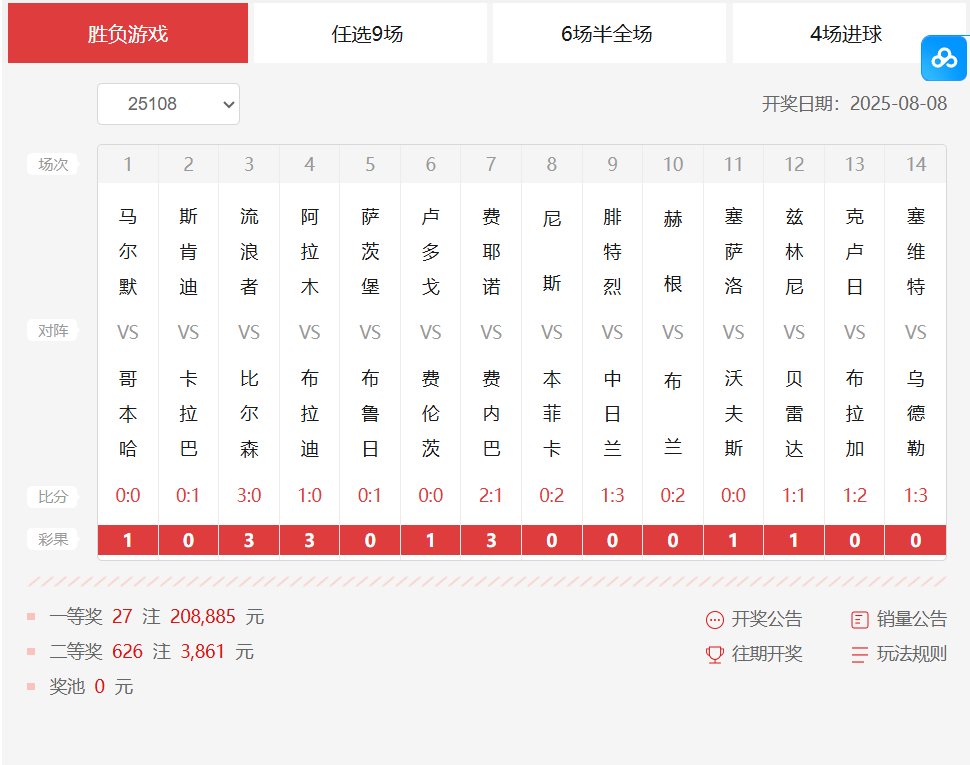Screen dimensions: 970x765
Task: Click the home team 腓特烈
Action: [x=612, y=252]
